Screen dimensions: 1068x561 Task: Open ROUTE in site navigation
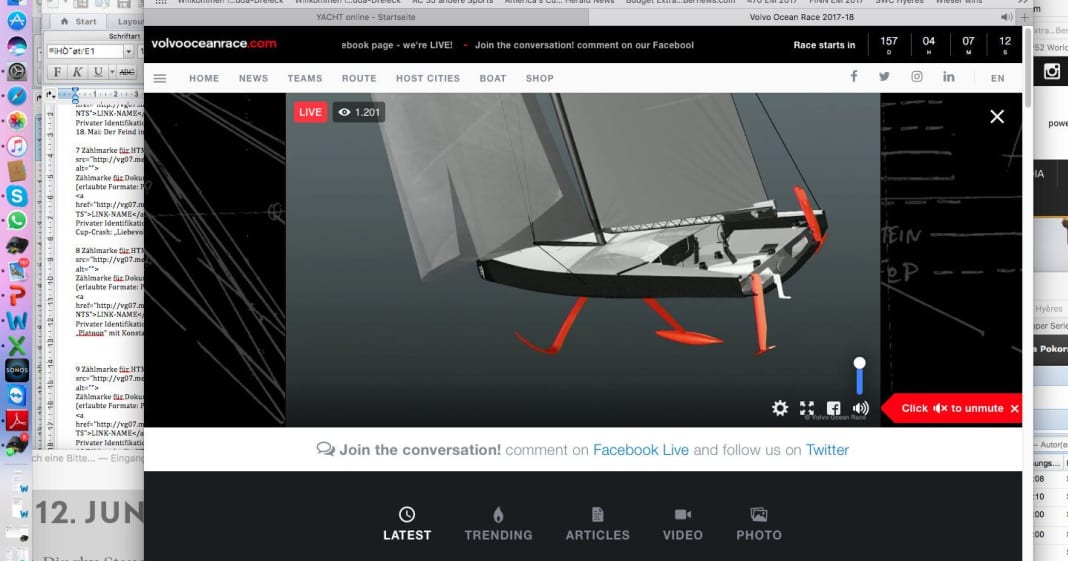pos(359,78)
